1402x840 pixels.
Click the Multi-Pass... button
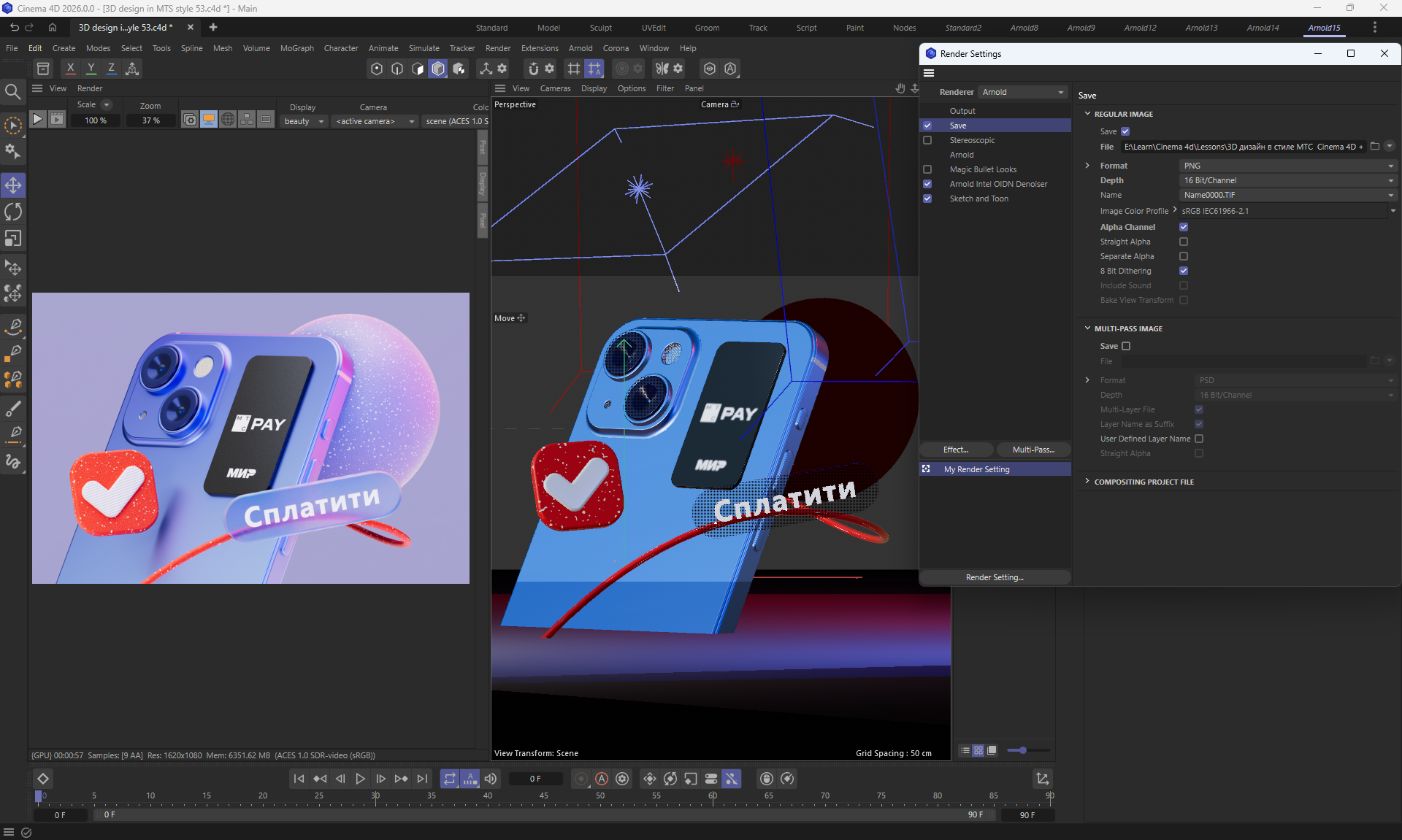coord(1033,450)
